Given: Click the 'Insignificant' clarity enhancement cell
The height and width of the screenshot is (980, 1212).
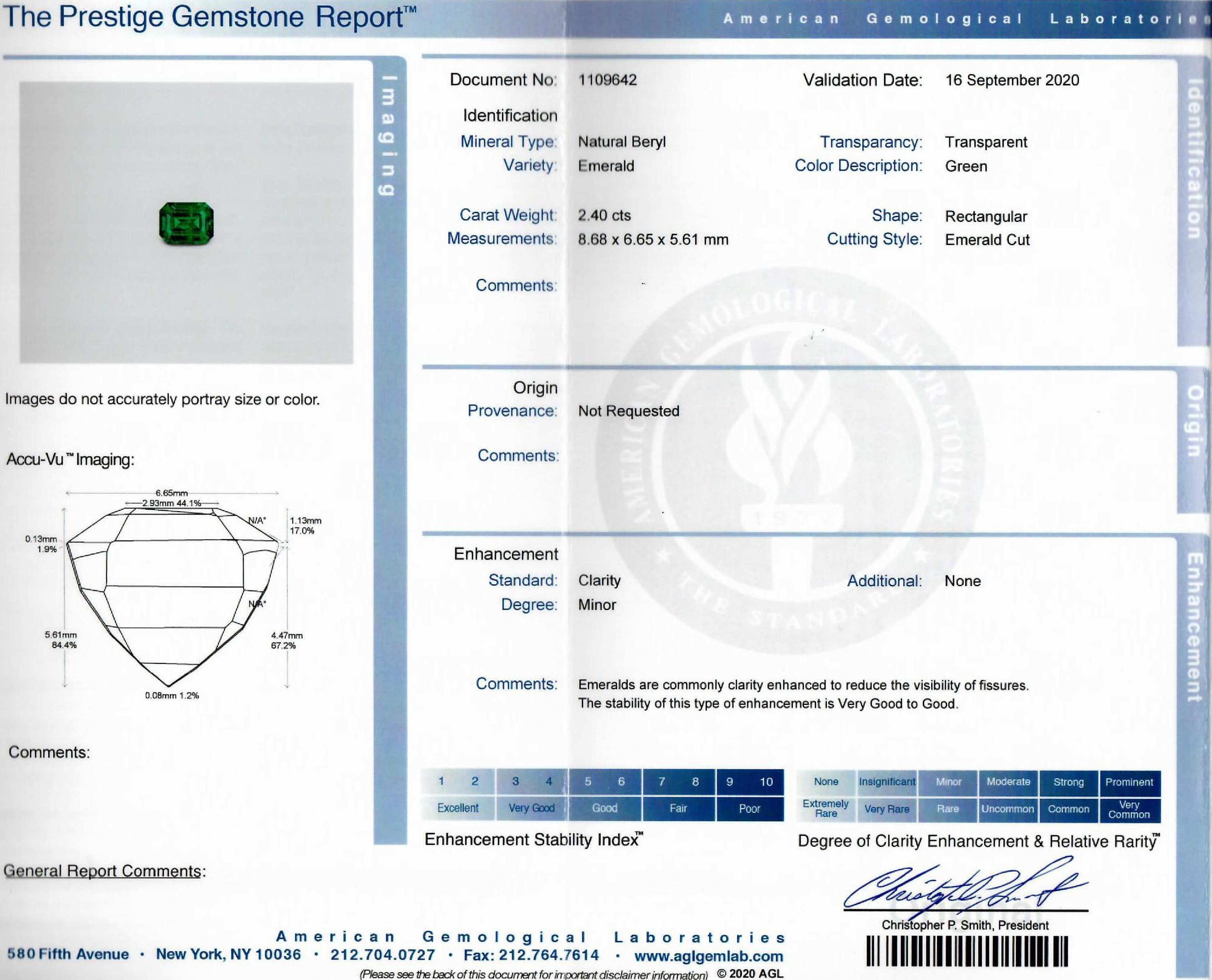Looking at the screenshot, I should coord(887,782).
